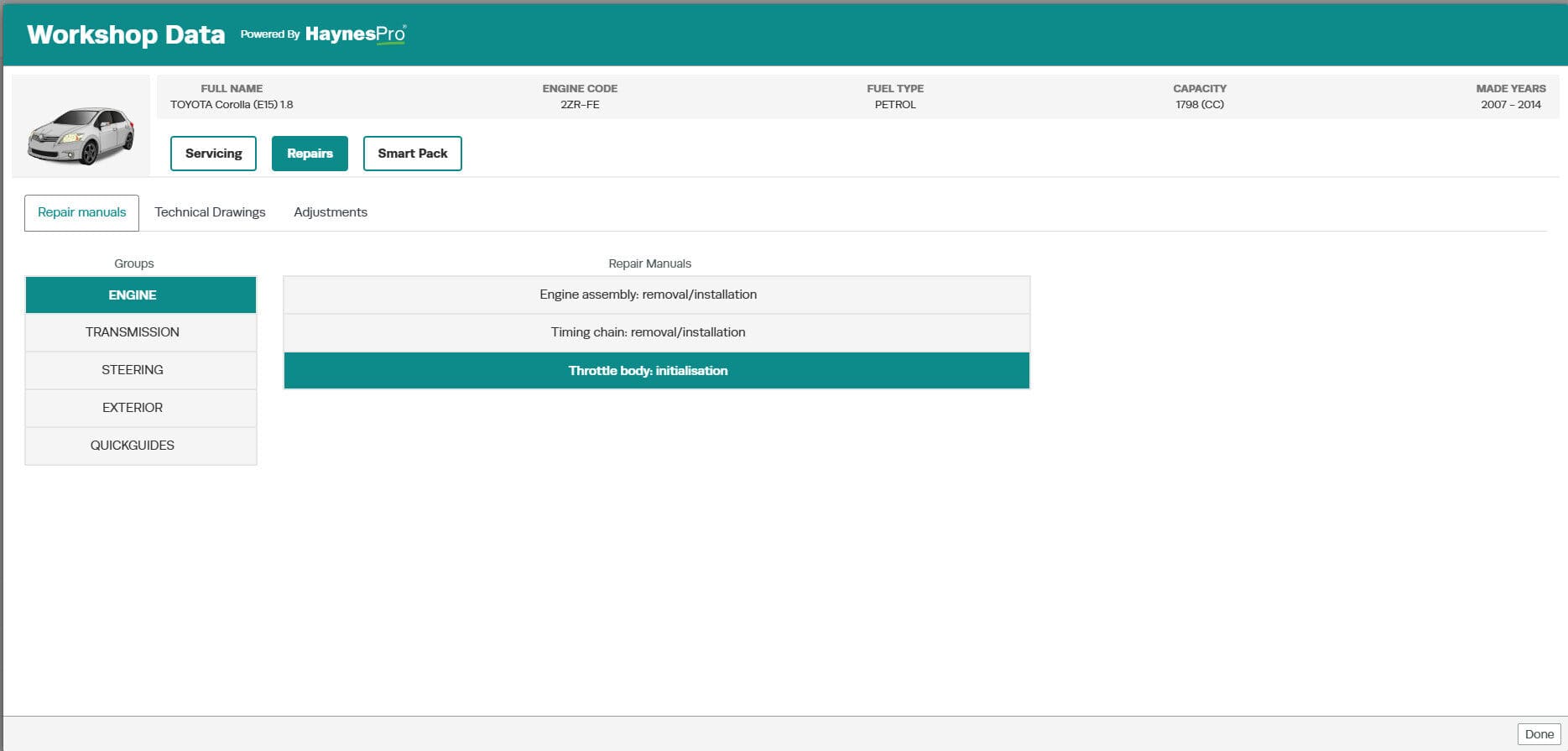Image resolution: width=1568 pixels, height=751 pixels.
Task: Click the 'Powered By' text
Action: point(270,34)
